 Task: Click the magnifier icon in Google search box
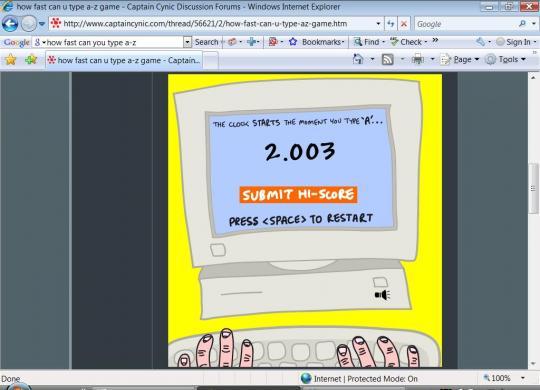(x=522, y=23)
